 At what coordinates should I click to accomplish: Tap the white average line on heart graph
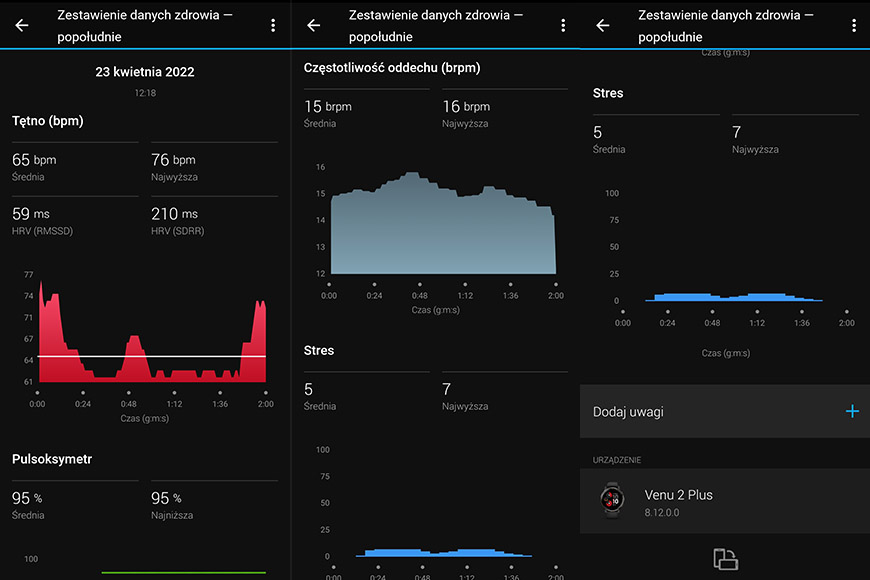click(x=152, y=356)
